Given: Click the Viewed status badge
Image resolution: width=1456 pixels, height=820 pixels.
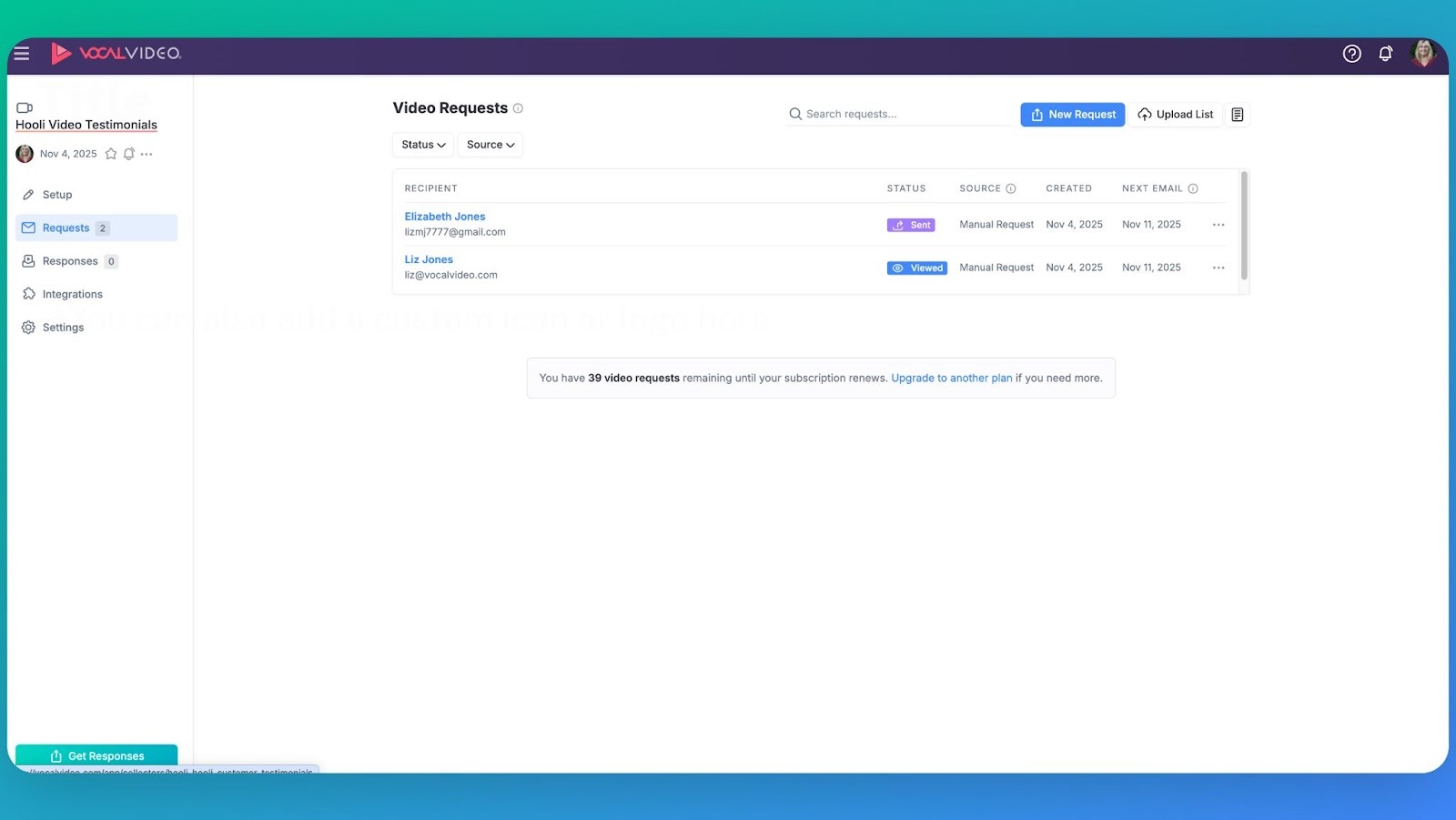Looking at the screenshot, I should 917,268.
